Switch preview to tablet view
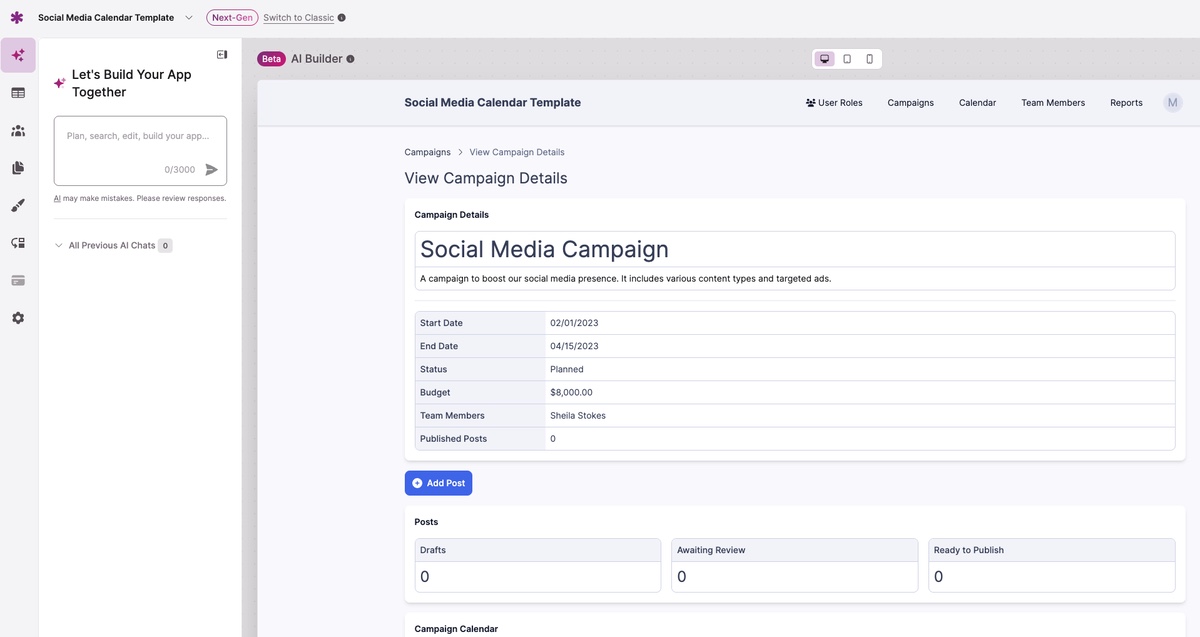 point(847,59)
